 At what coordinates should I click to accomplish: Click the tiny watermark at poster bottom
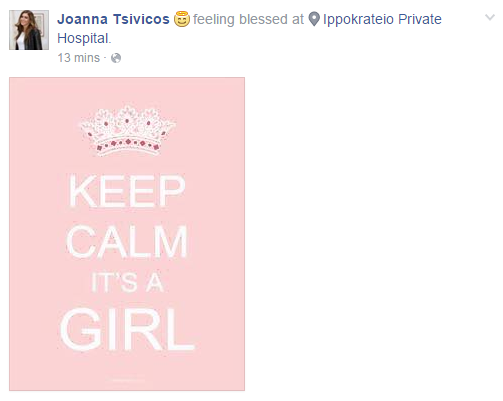click(127, 379)
